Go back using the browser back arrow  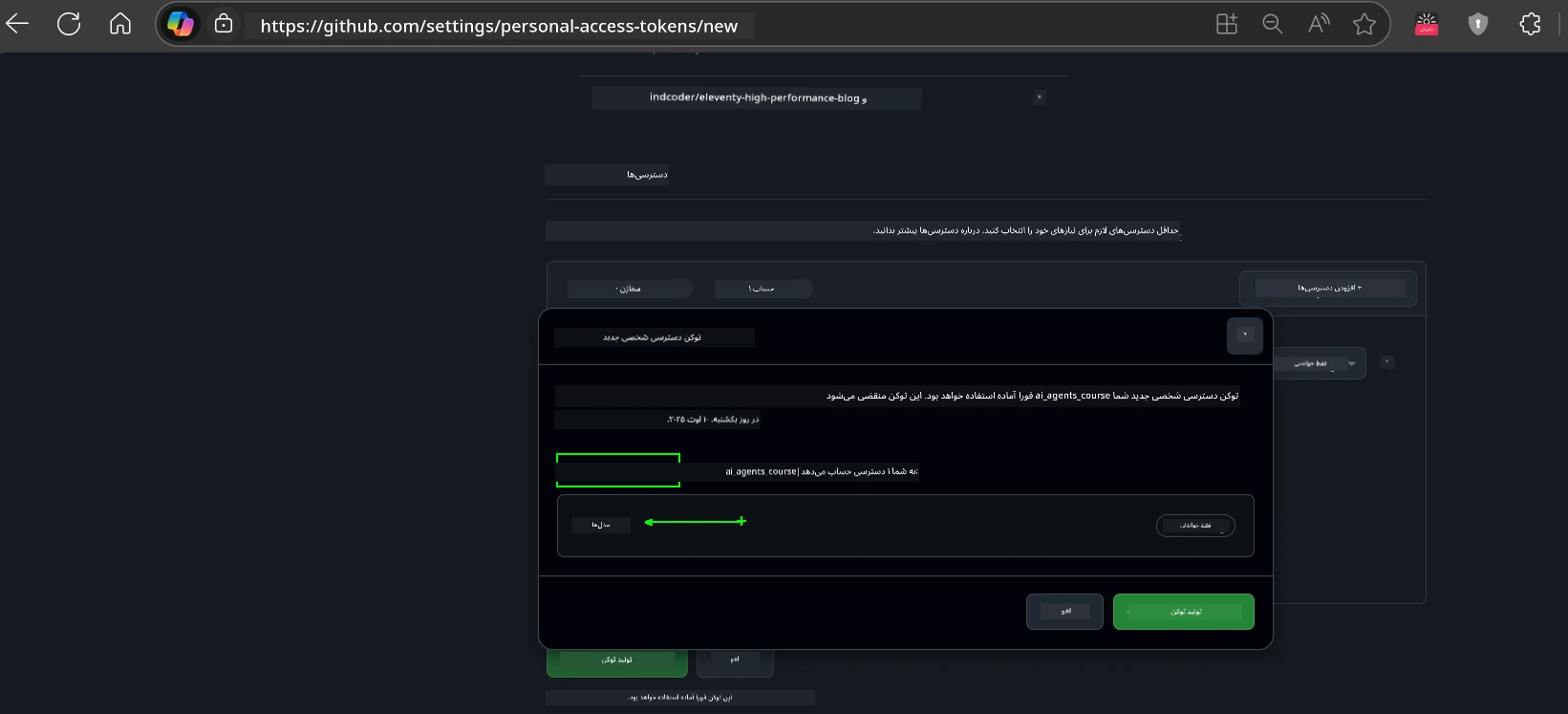[17, 24]
